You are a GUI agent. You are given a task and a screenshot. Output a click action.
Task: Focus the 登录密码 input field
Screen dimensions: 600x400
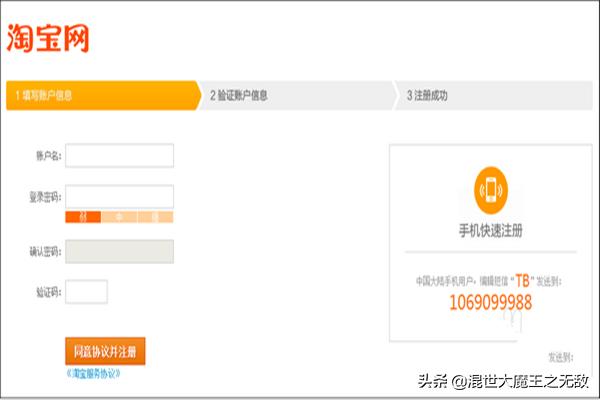[119, 196]
